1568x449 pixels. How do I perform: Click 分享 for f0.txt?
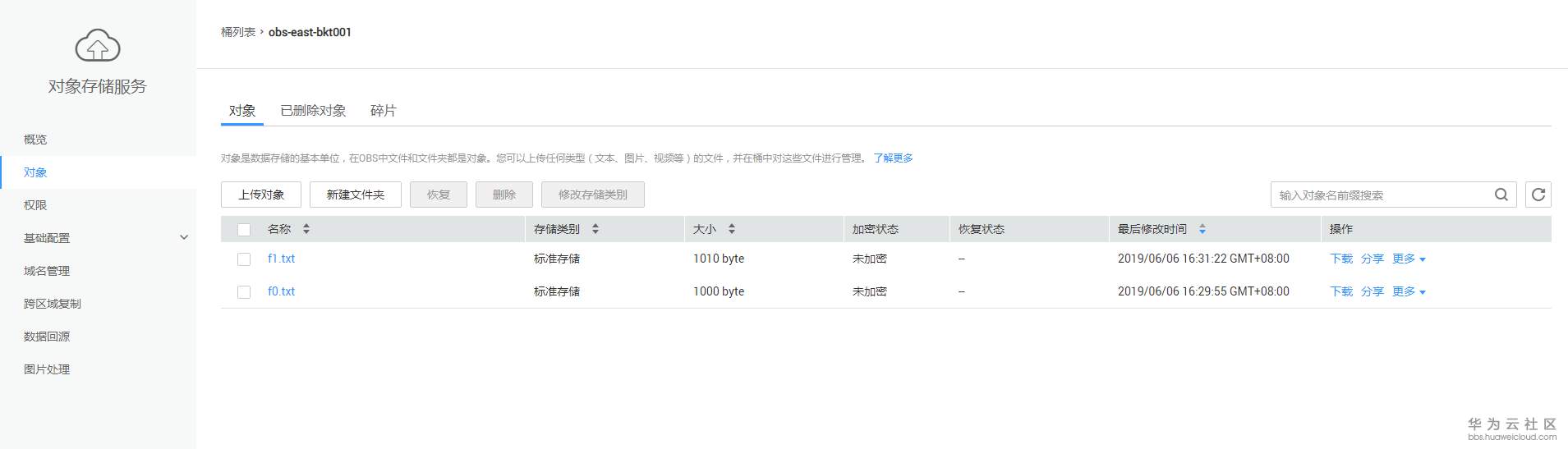1373,291
